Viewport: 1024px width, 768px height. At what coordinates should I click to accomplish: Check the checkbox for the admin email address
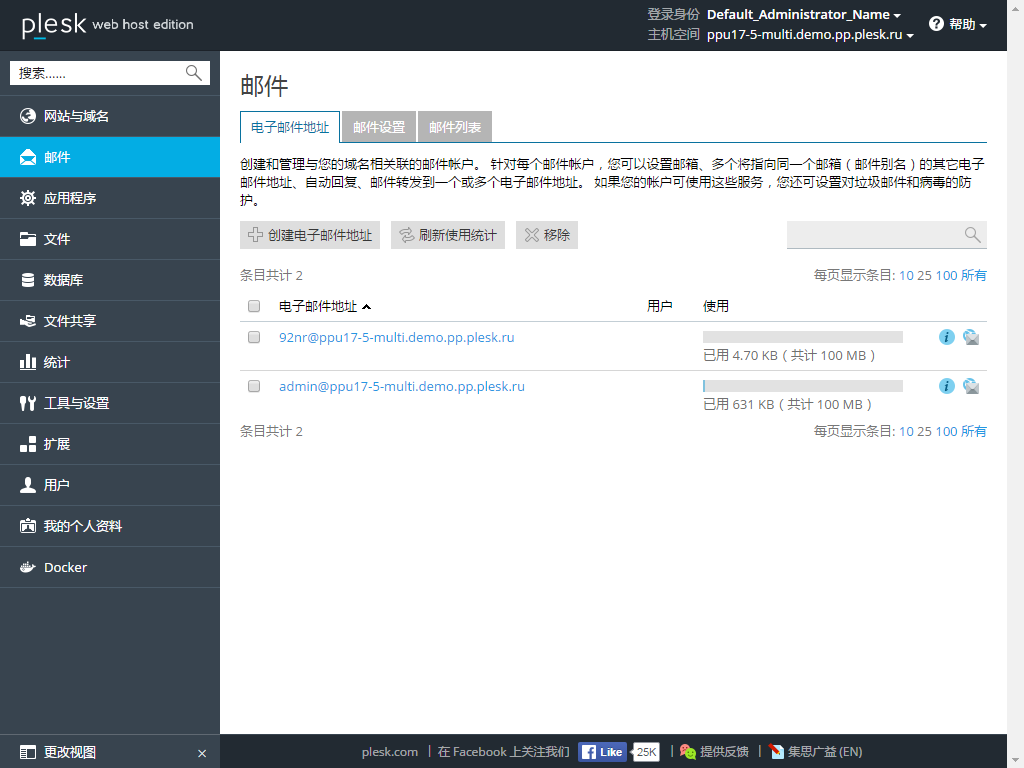tap(253, 386)
